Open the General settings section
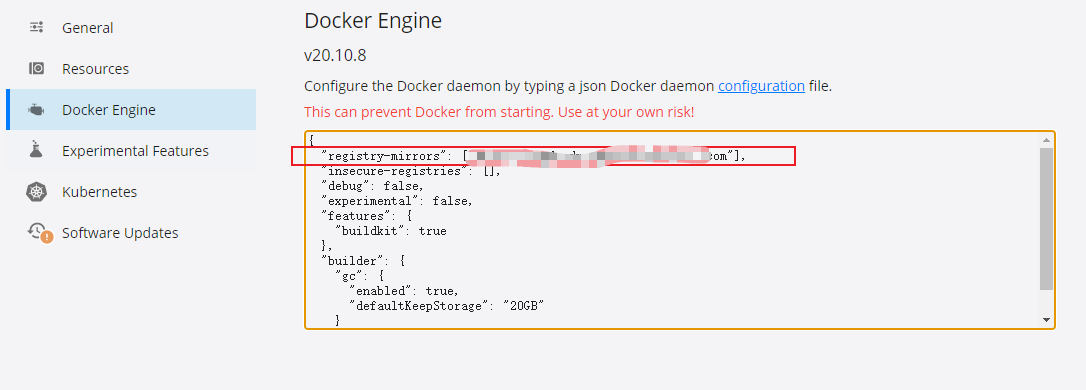 click(x=87, y=28)
